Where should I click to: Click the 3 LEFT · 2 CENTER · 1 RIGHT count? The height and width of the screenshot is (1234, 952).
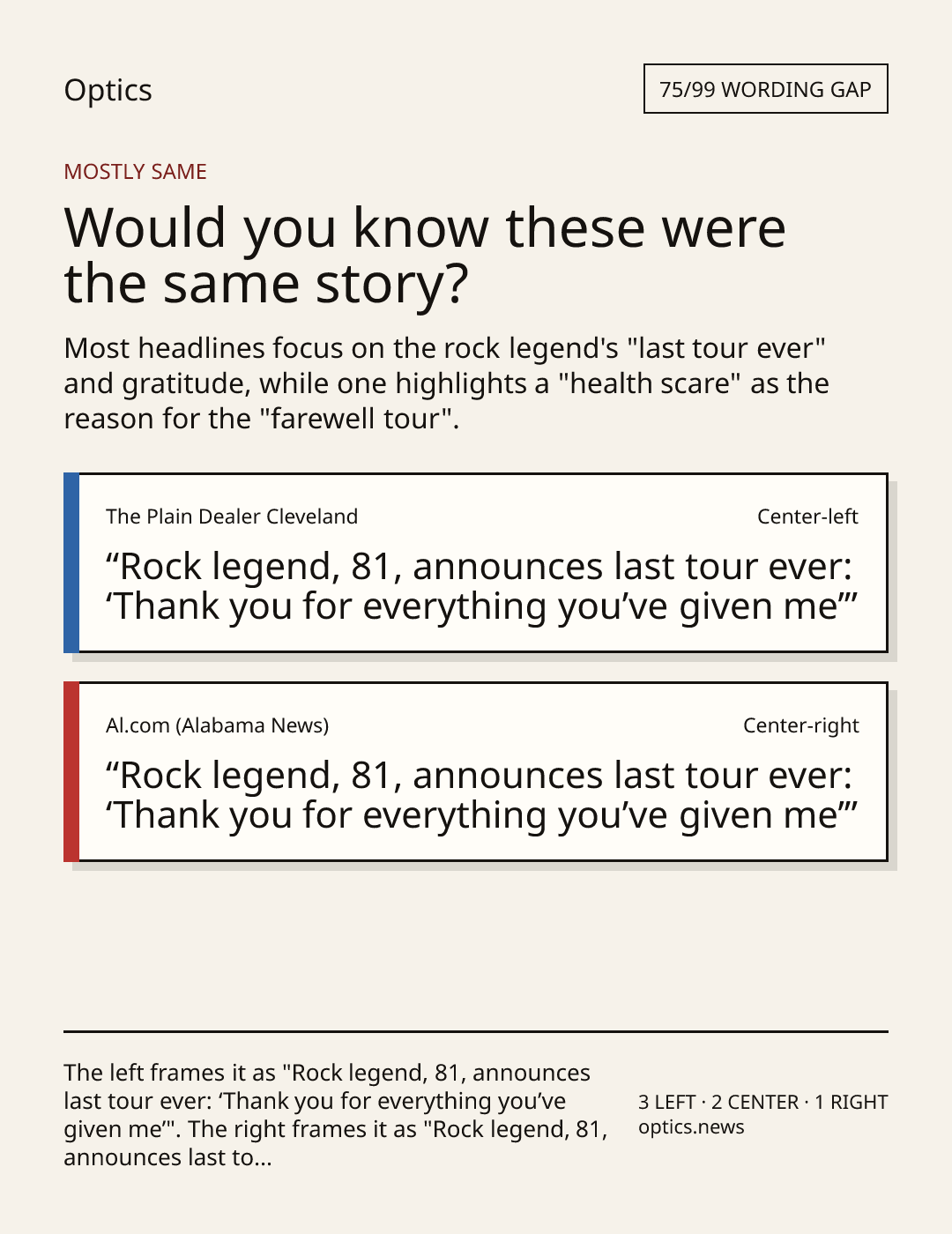(x=762, y=1102)
